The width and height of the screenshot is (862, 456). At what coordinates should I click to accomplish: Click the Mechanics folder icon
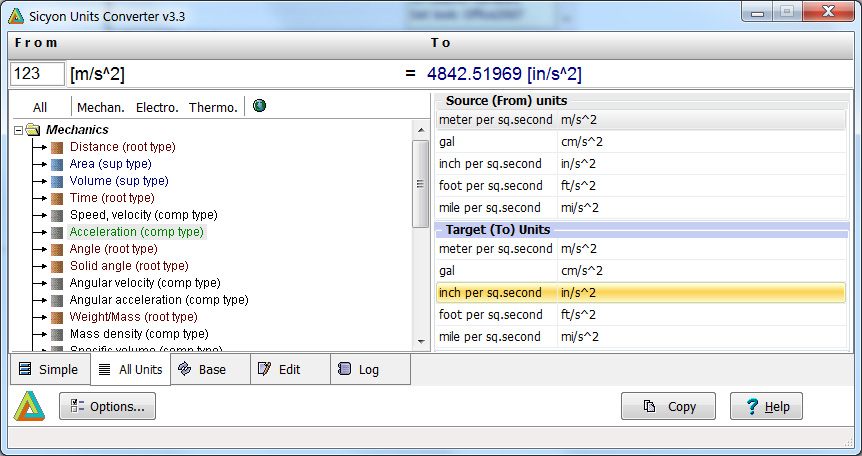pos(33,130)
